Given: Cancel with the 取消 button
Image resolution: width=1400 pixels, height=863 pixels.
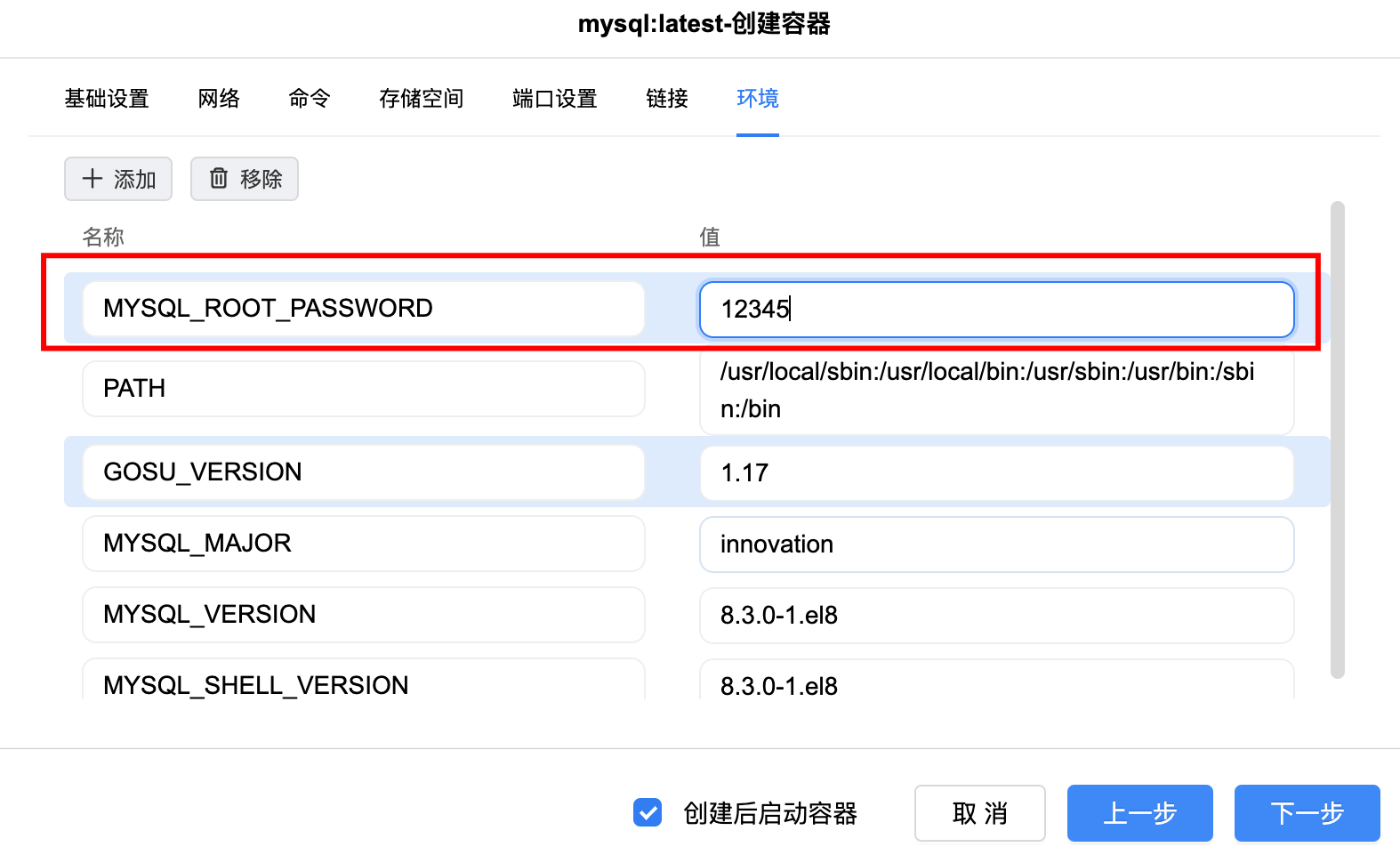Looking at the screenshot, I should (x=979, y=812).
